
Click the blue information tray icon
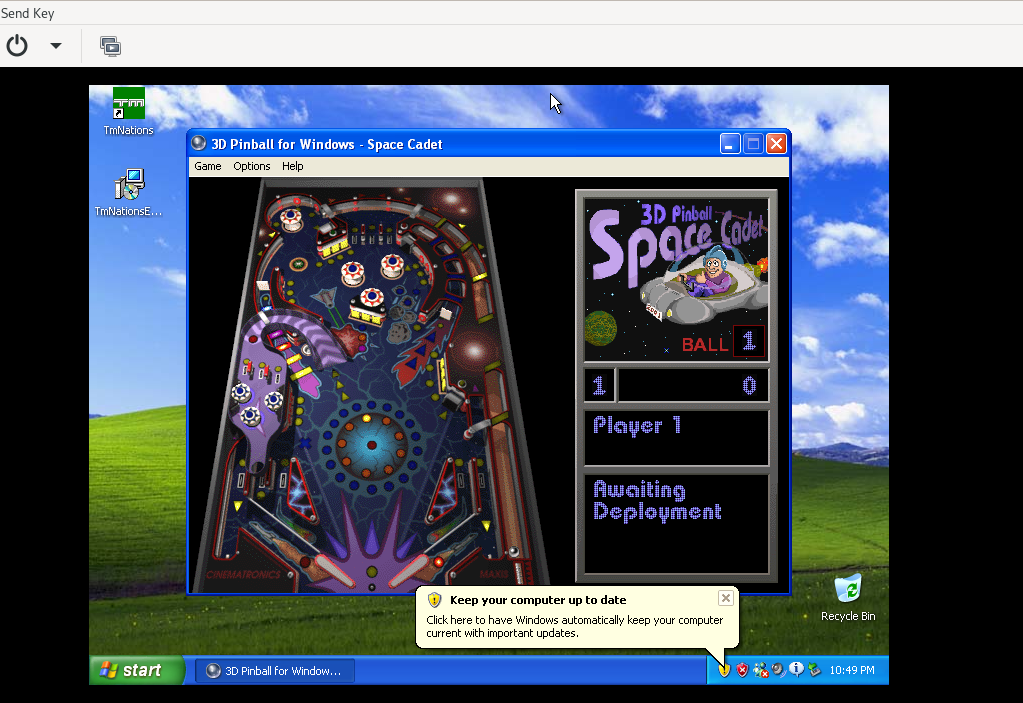tap(796, 669)
